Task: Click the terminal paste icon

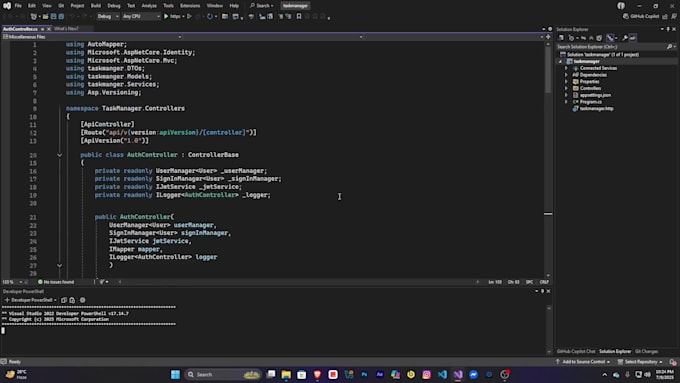Action: coord(72,300)
